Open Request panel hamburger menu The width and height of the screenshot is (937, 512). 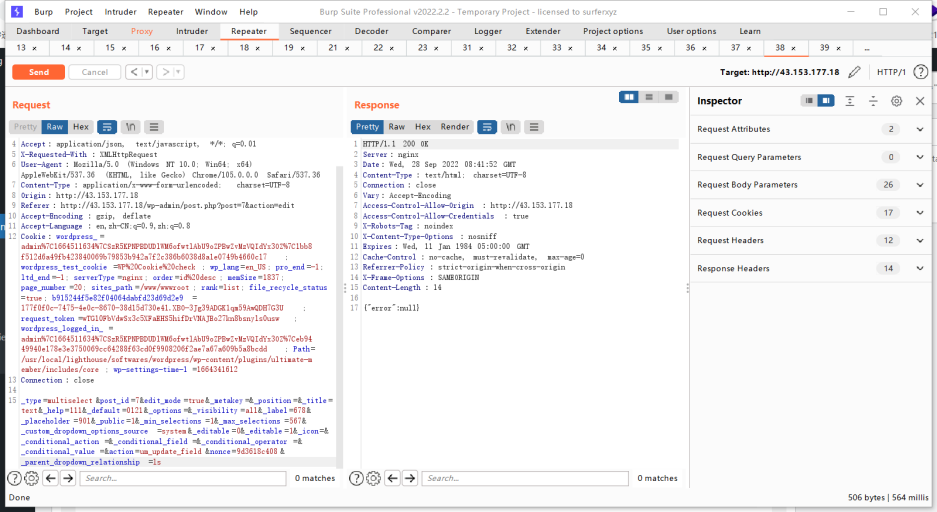154,127
